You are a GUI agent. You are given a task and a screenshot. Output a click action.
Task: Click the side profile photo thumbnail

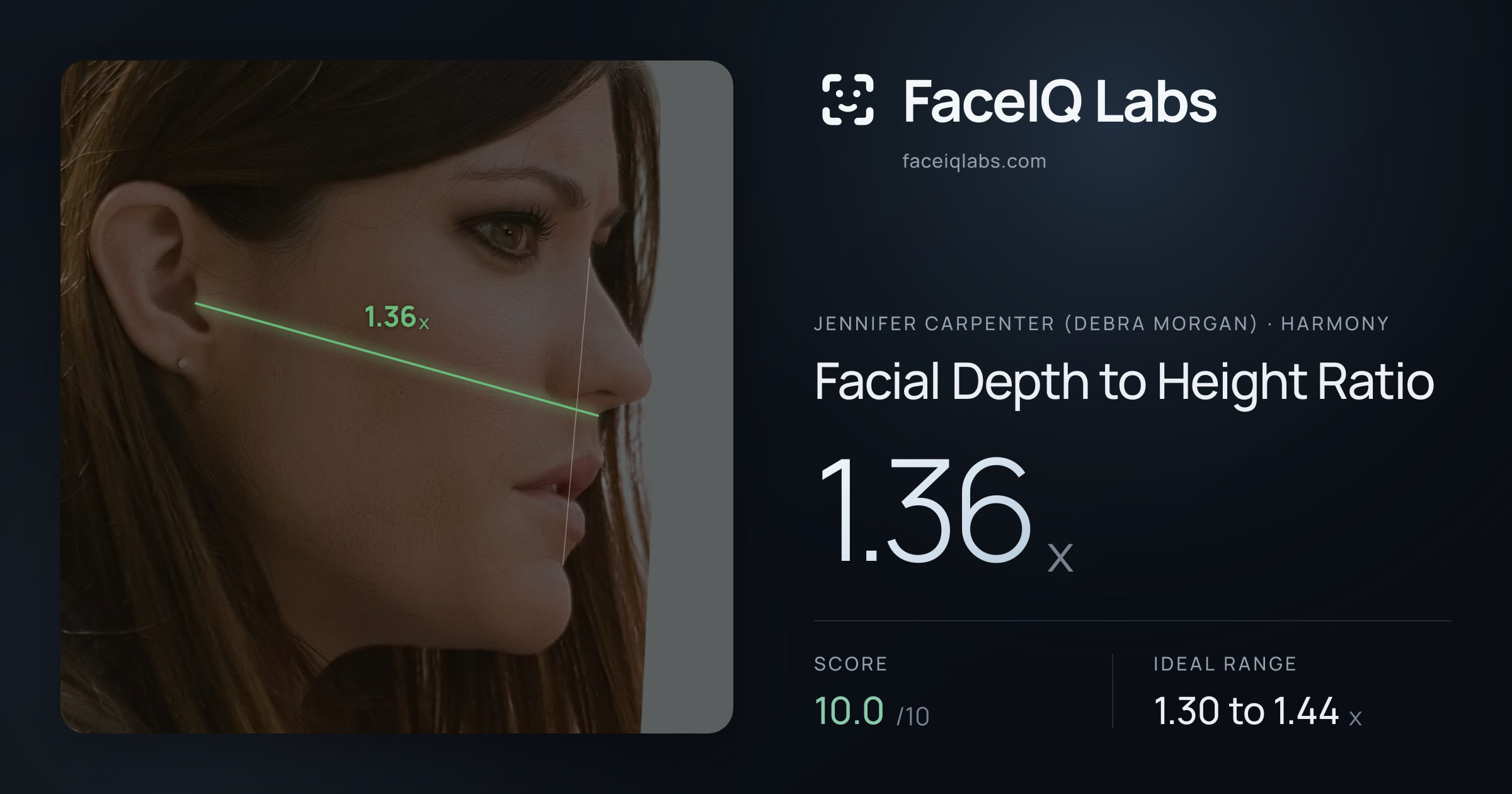pyautogui.click(x=397, y=397)
